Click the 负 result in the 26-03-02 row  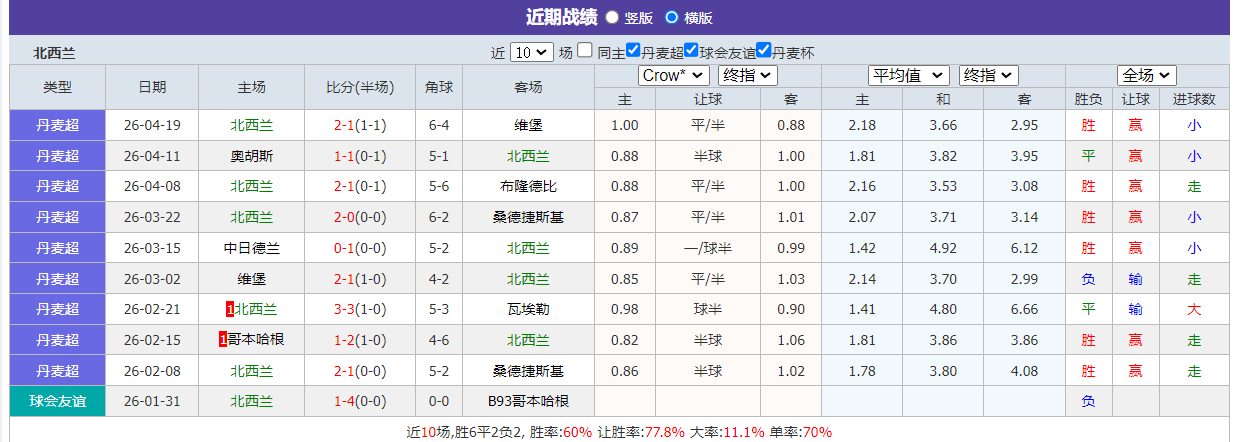click(1089, 279)
